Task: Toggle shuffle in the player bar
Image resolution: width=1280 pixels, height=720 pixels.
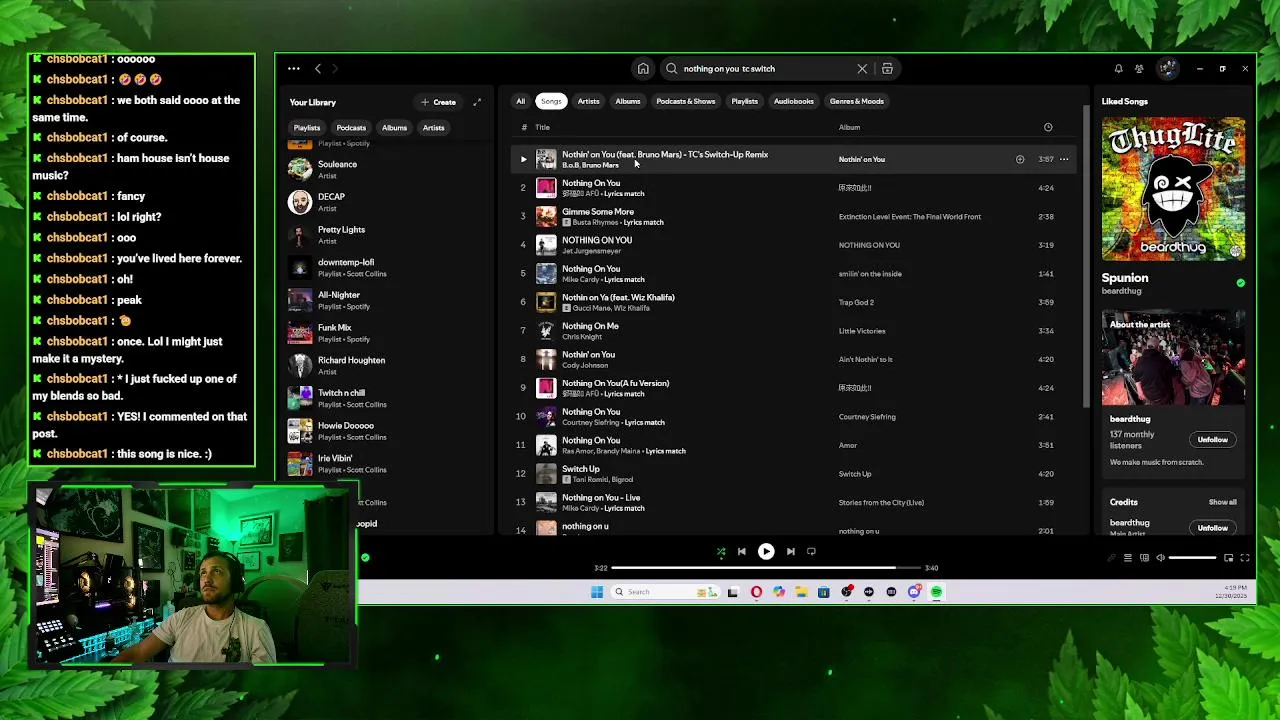Action: click(x=721, y=551)
